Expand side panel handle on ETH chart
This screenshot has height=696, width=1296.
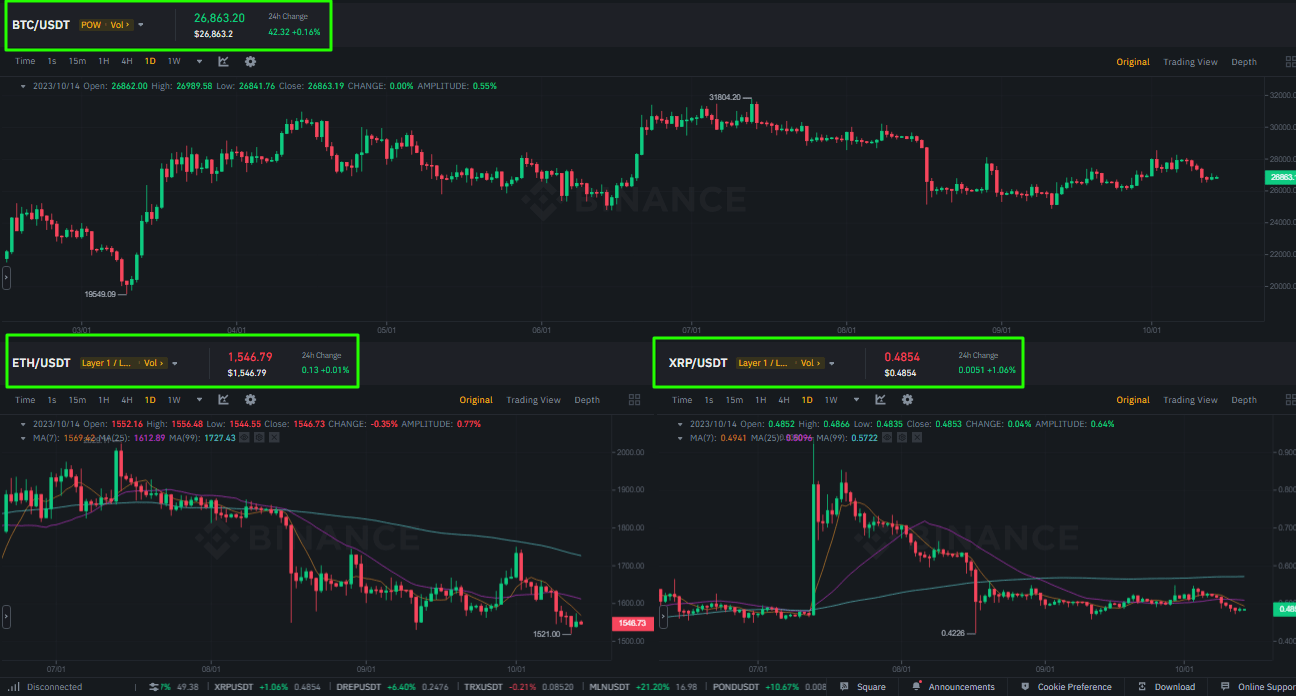point(6,616)
